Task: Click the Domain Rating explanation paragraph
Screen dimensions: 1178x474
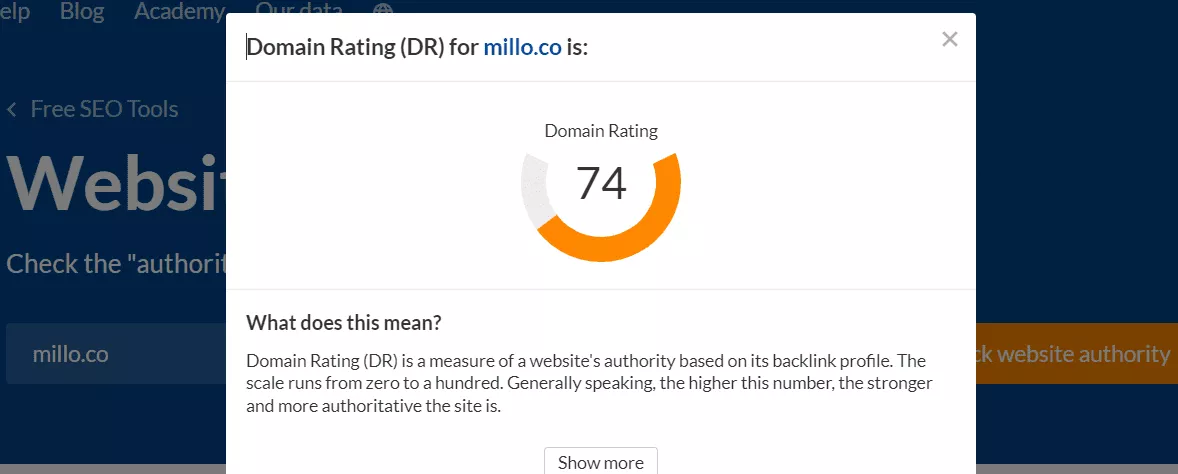Action: pyautogui.click(x=590, y=383)
